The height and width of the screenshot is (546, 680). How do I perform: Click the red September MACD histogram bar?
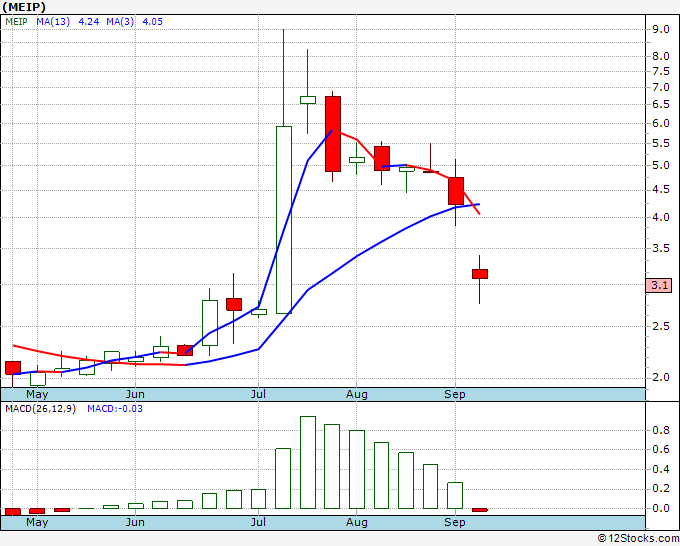[x=480, y=510]
